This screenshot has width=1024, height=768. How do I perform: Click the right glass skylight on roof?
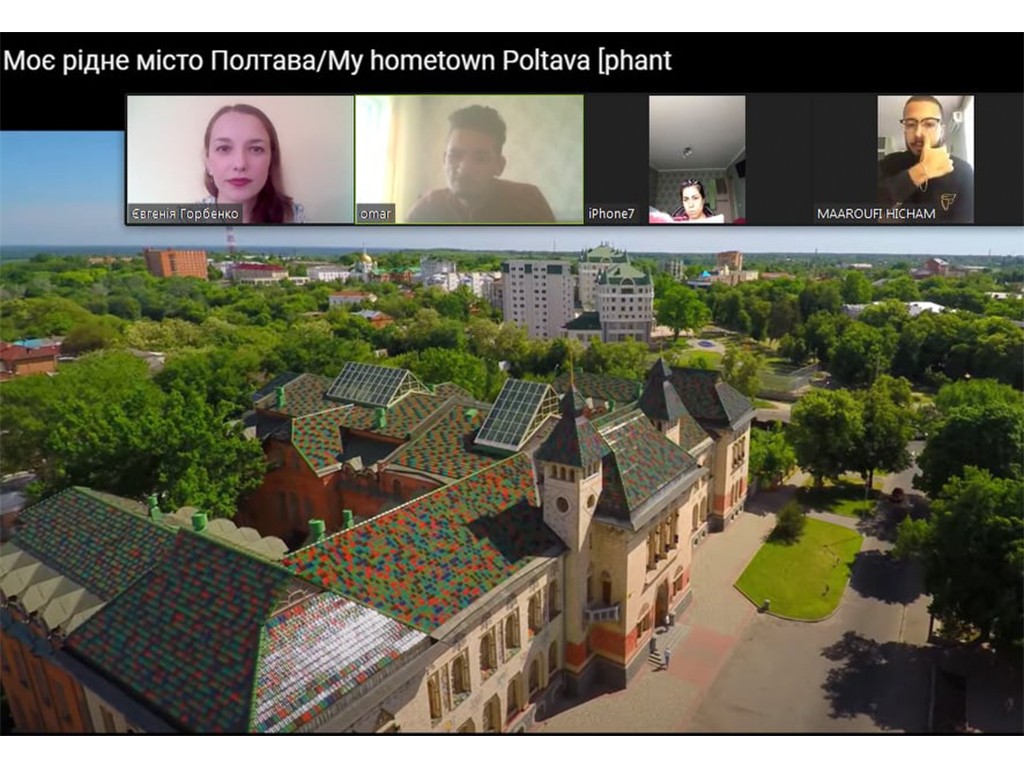tap(515, 413)
